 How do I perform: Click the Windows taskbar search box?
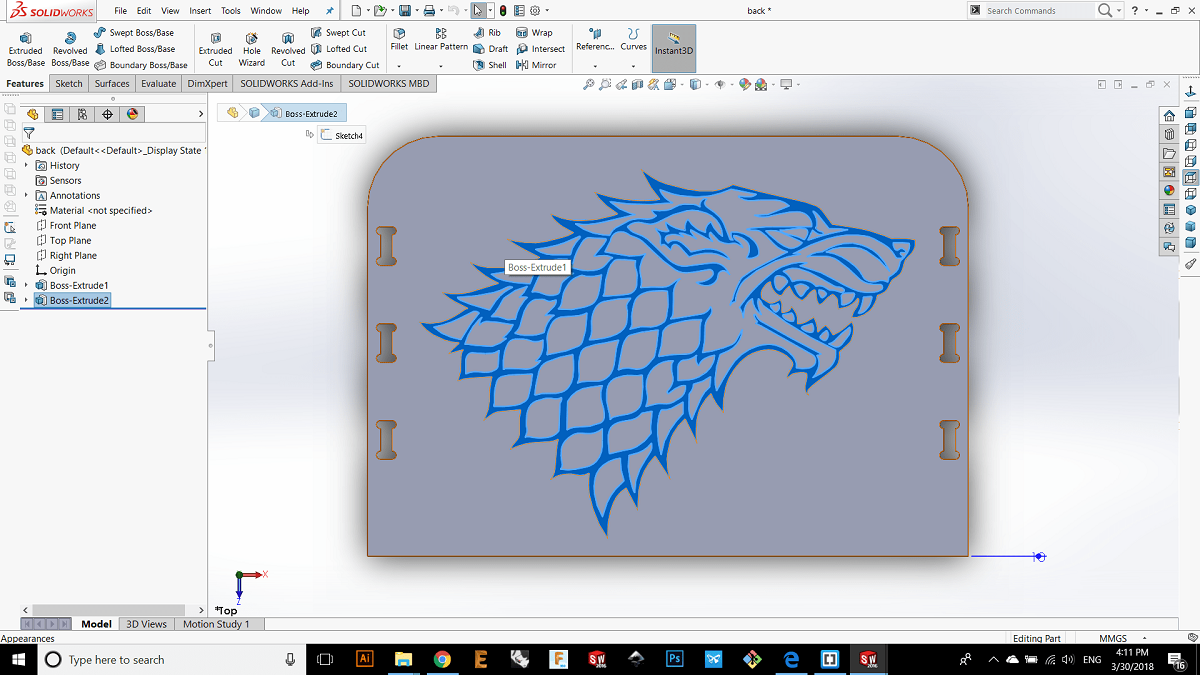tap(172, 660)
